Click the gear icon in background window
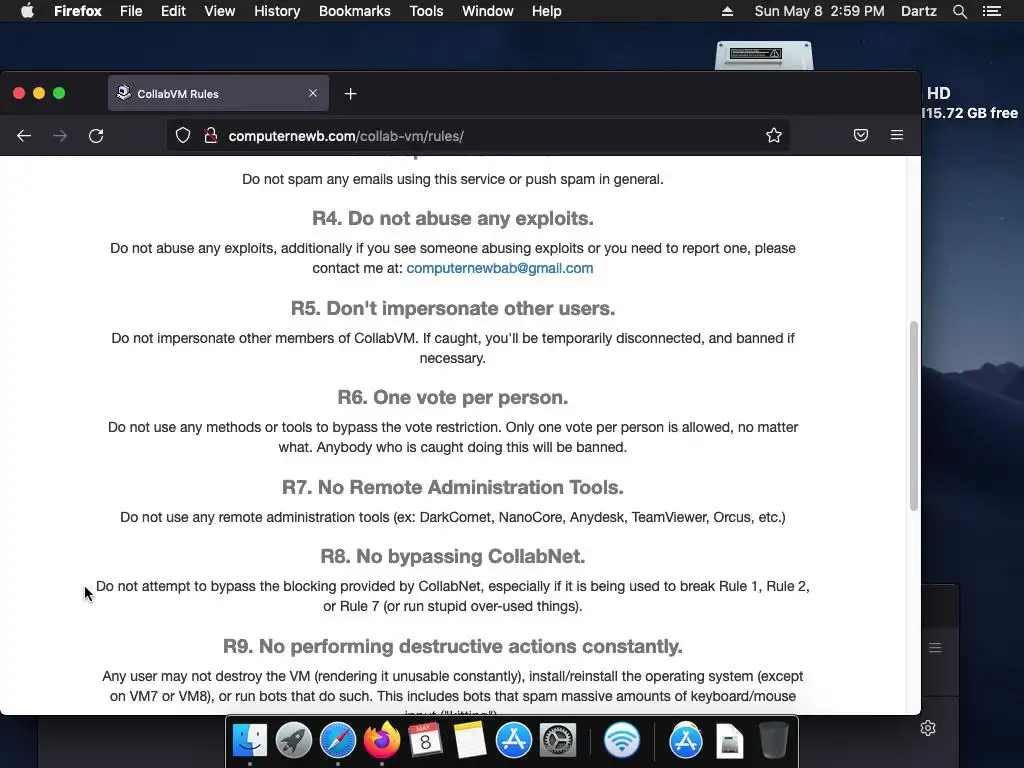The height and width of the screenshot is (768, 1024). tap(928, 728)
